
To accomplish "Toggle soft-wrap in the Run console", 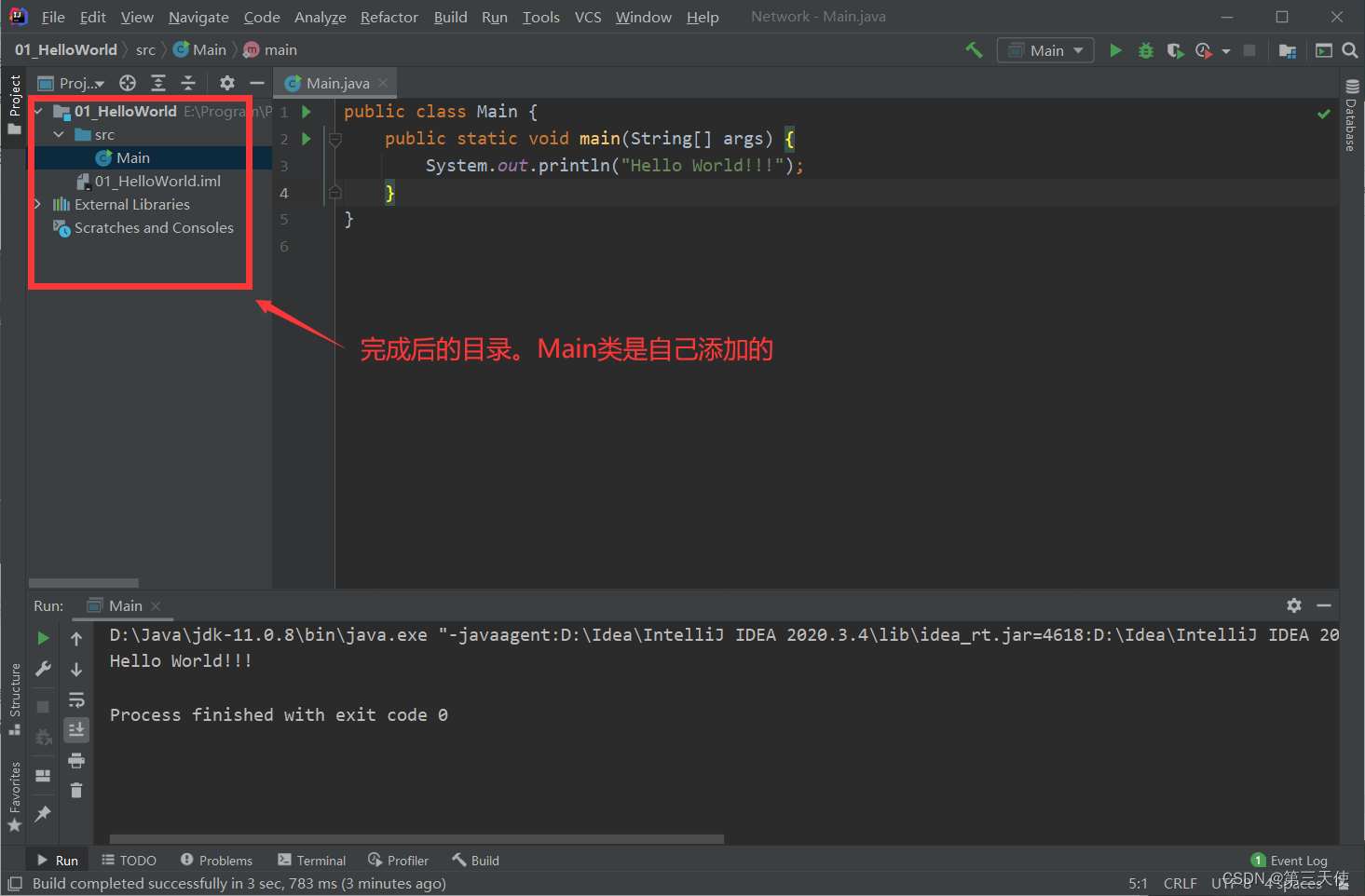I will coord(76,699).
